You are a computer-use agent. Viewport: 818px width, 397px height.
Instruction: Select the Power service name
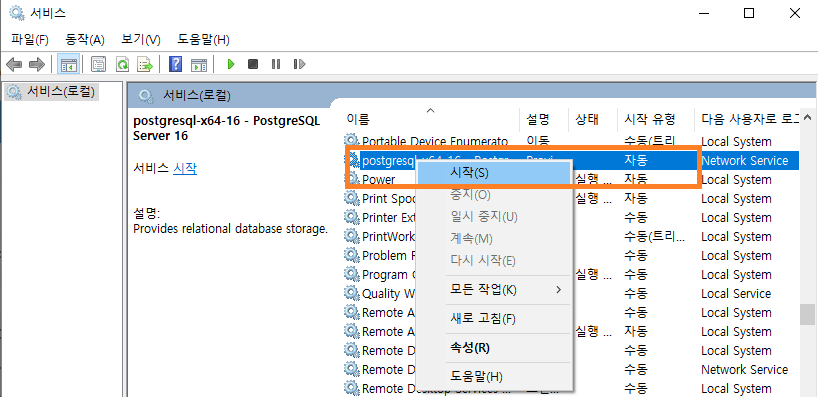(x=379, y=179)
